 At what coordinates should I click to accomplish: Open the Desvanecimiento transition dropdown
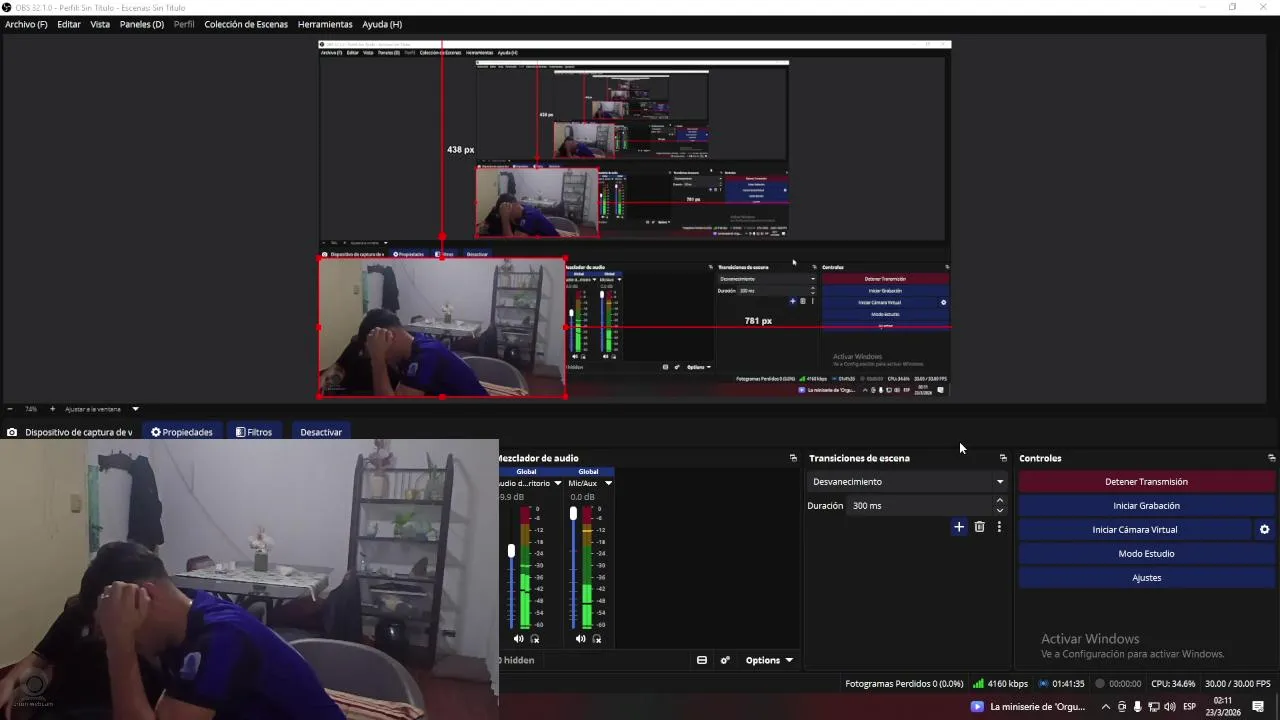coord(907,482)
